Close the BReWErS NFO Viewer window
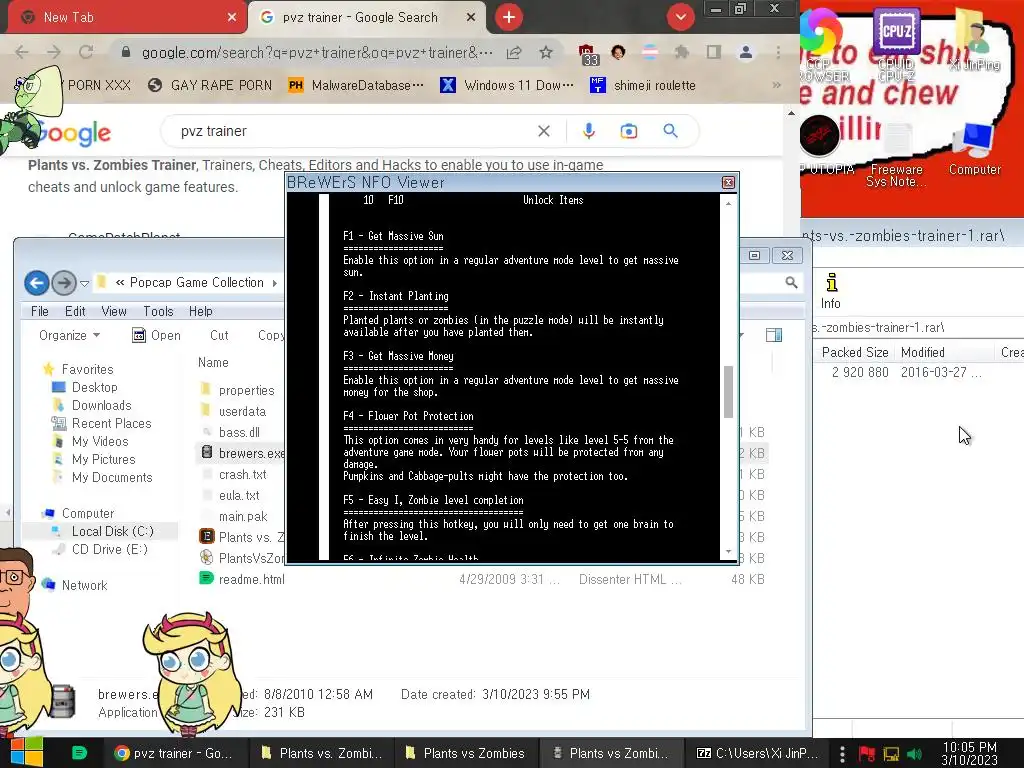 (x=728, y=182)
